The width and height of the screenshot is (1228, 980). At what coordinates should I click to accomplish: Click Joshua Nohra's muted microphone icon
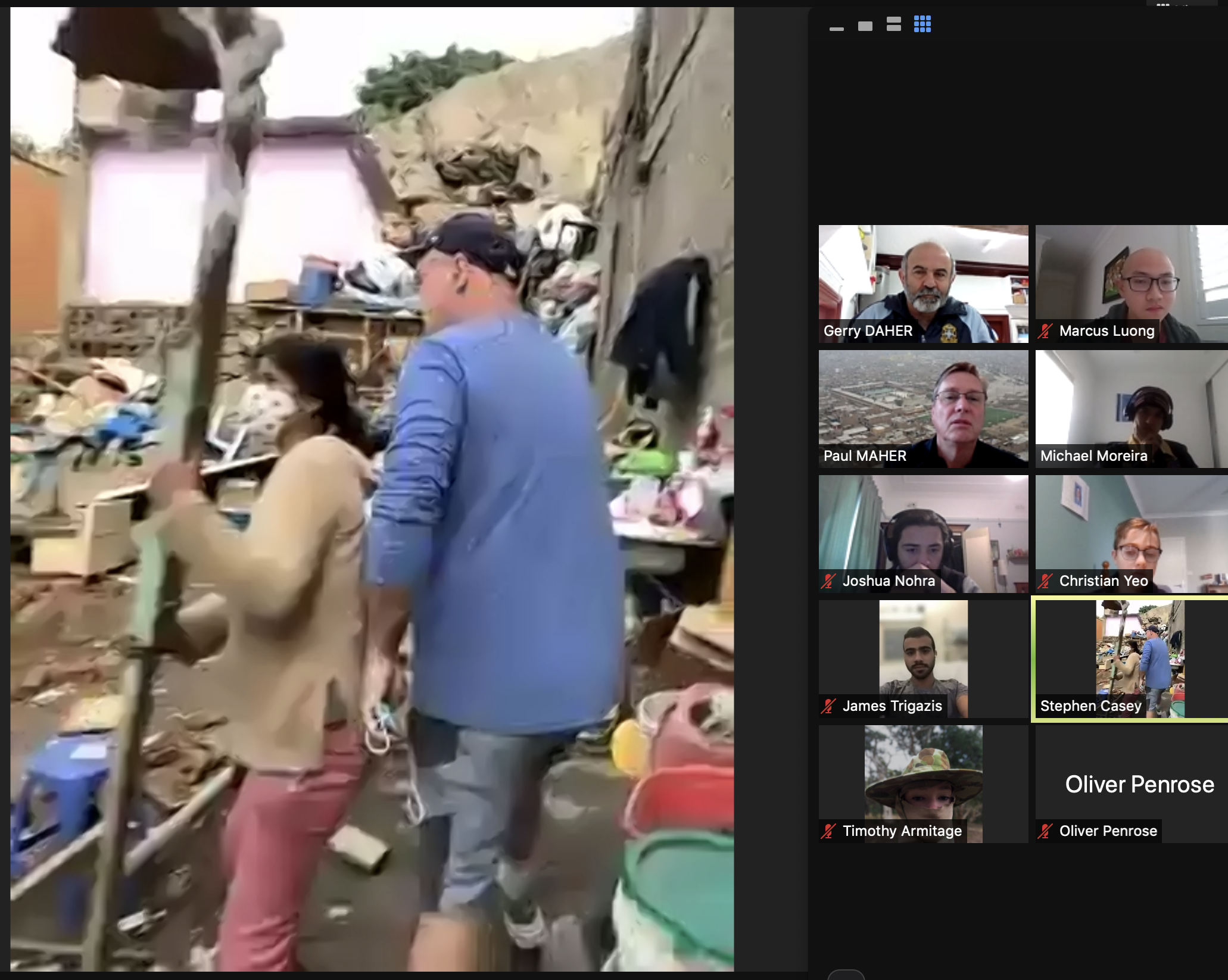[x=828, y=581]
